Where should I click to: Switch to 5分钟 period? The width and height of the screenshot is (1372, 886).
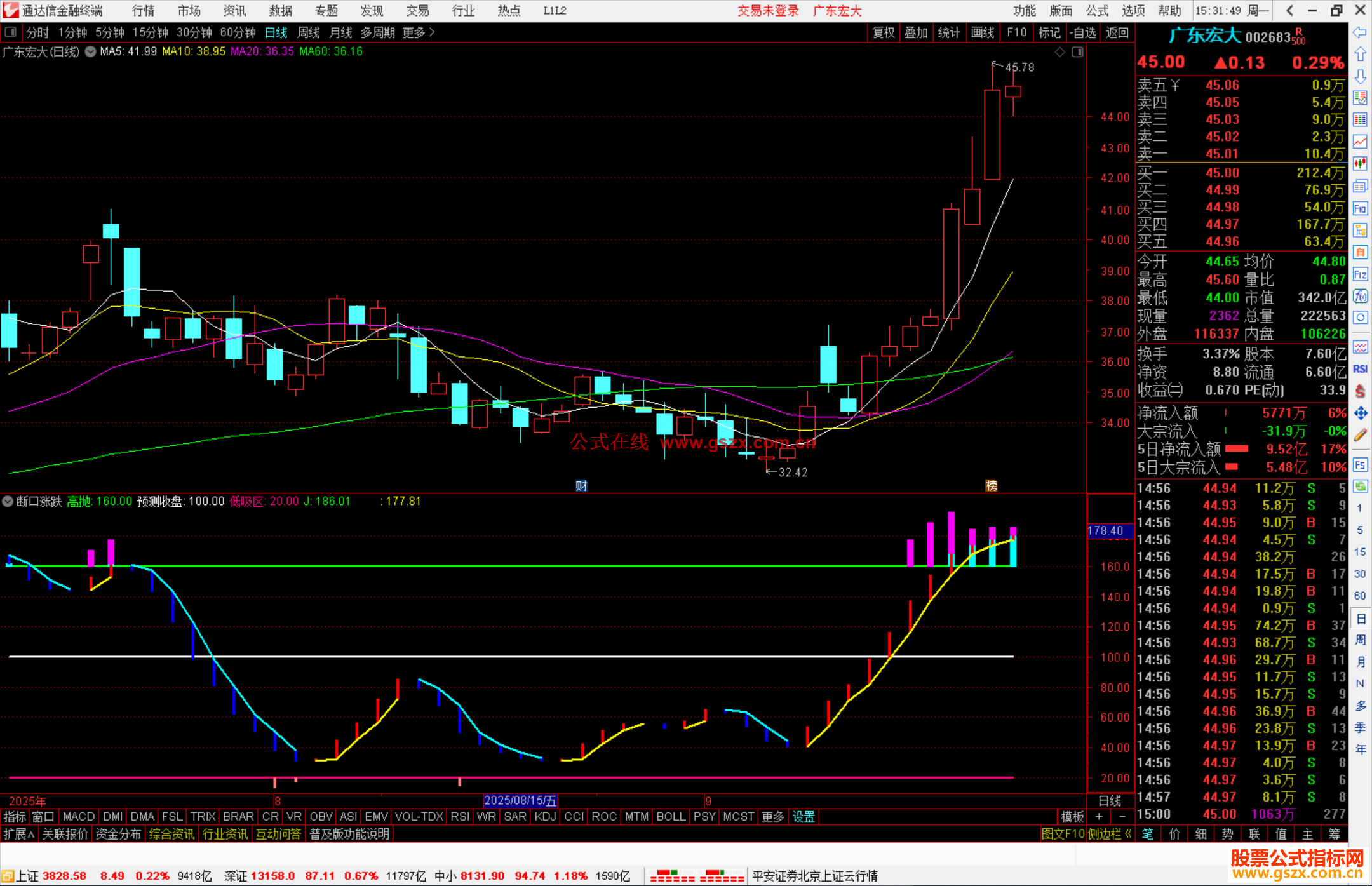110,32
